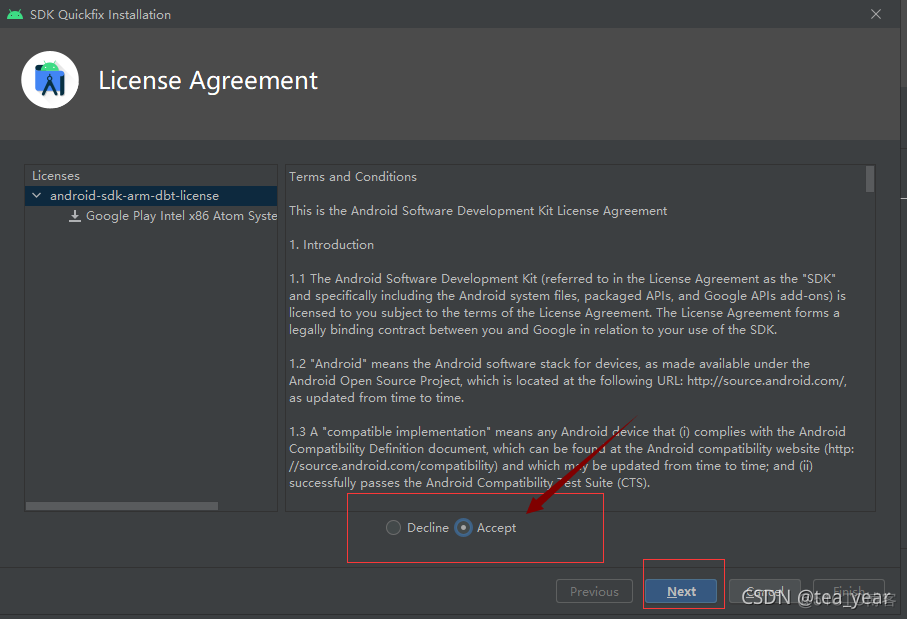The image size is (907, 619).
Task: Click the 'This is the Android Software Development Kit' line
Action: pyautogui.click(x=478, y=211)
